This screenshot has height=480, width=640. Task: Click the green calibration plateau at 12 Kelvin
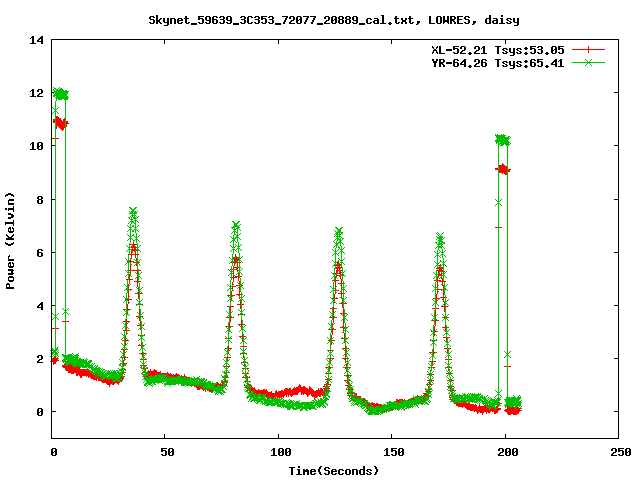click(61, 94)
